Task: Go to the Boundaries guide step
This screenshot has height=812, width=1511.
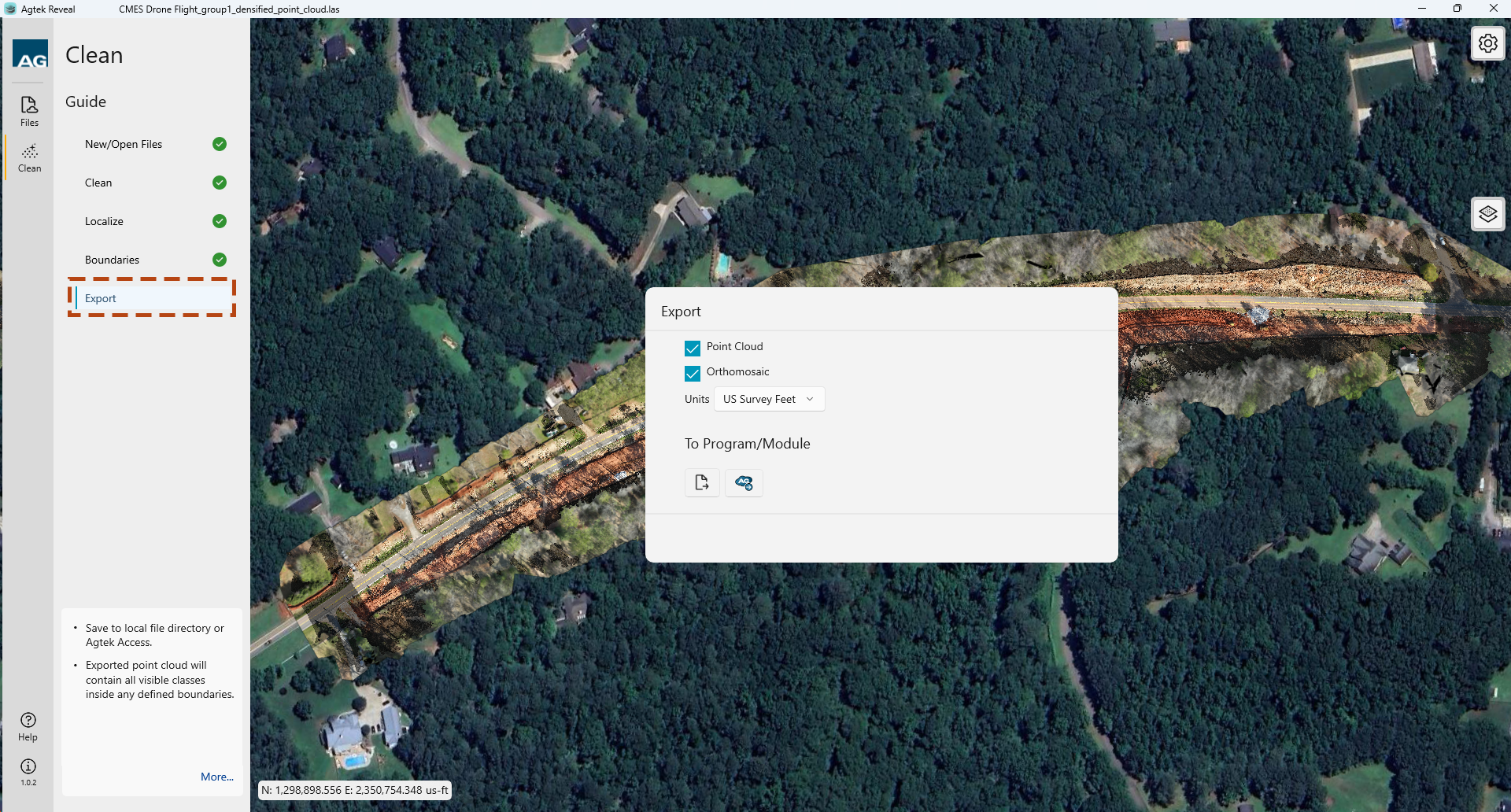Action: pyautogui.click(x=112, y=260)
